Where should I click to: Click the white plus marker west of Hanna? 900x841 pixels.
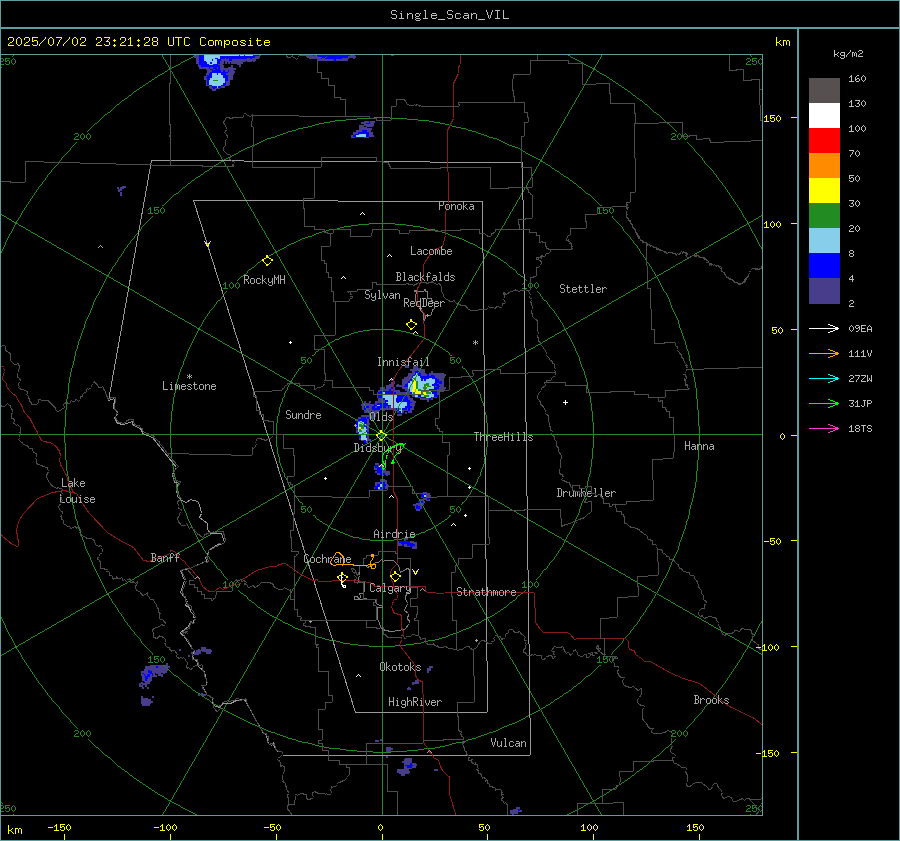(565, 402)
